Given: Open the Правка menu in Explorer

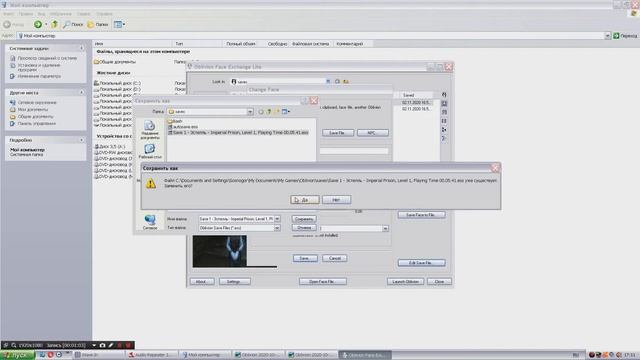Looking at the screenshot, I should click(x=25, y=14).
